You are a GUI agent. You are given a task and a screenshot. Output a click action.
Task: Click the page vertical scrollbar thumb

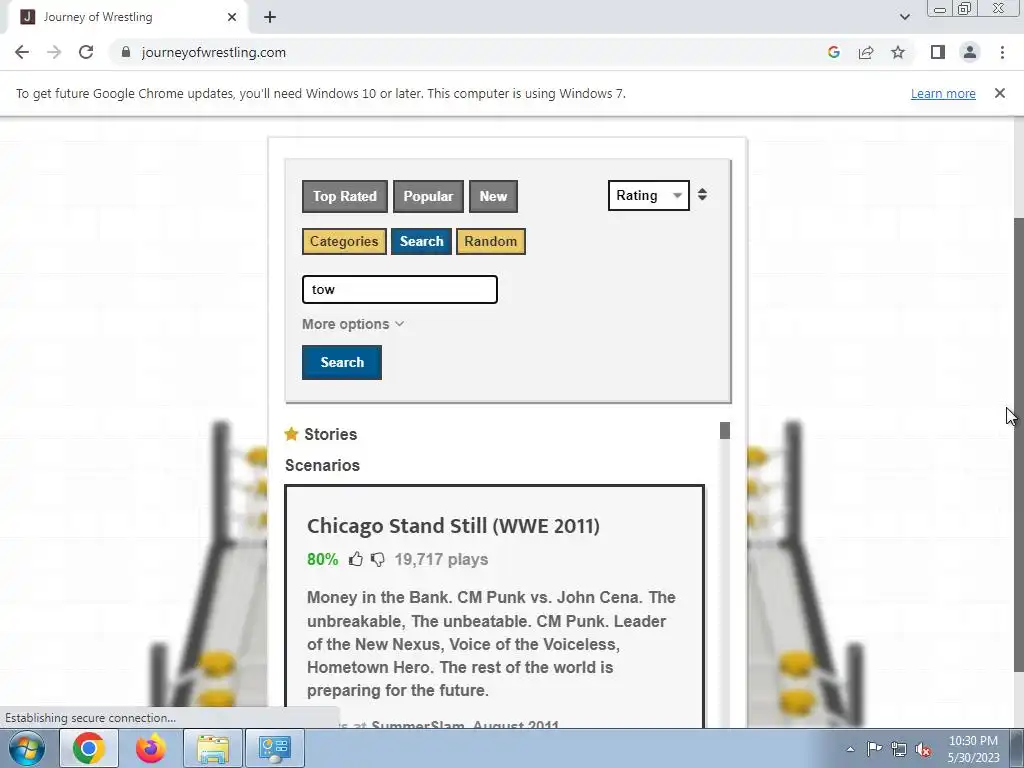(x=1018, y=444)
